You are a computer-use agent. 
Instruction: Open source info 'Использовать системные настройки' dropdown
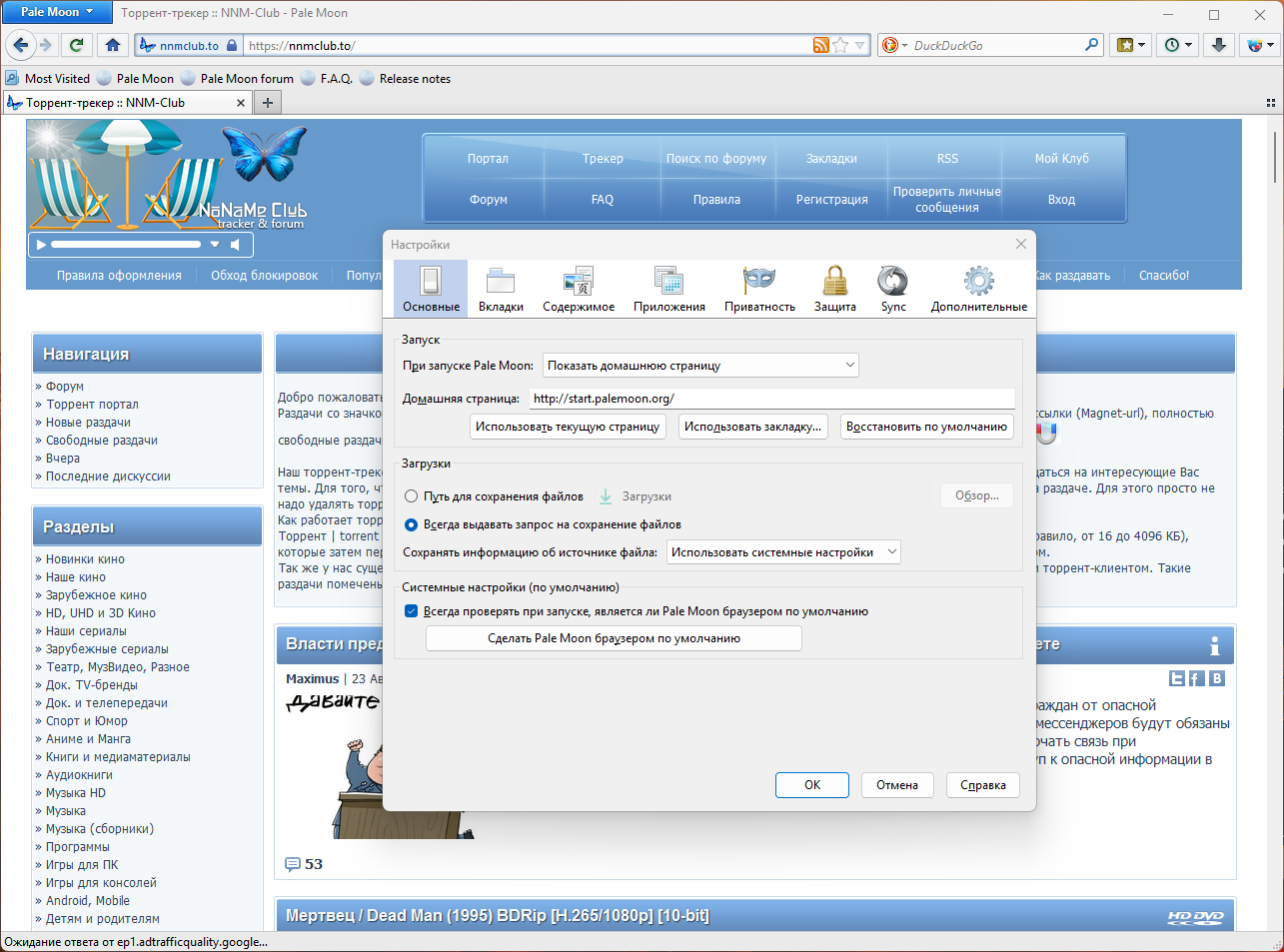(783, 552)
